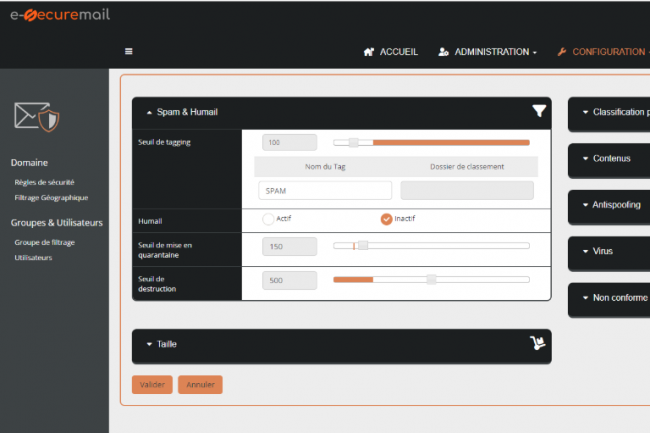This screenshot has width=650, height=433.
Task: Open the Administration dropdown menu
Action: pyautogui.click(x=495, y=52)
